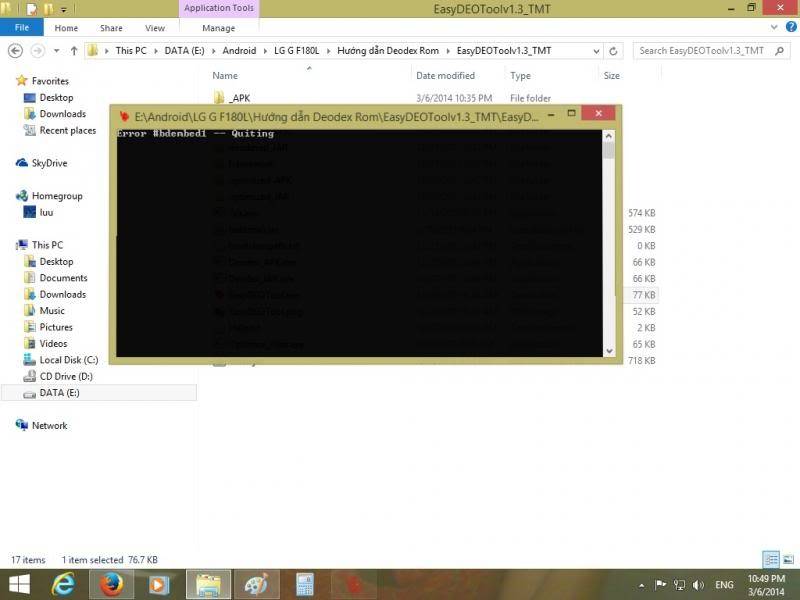Open Calculator from the taskbar

click(305, 584)
